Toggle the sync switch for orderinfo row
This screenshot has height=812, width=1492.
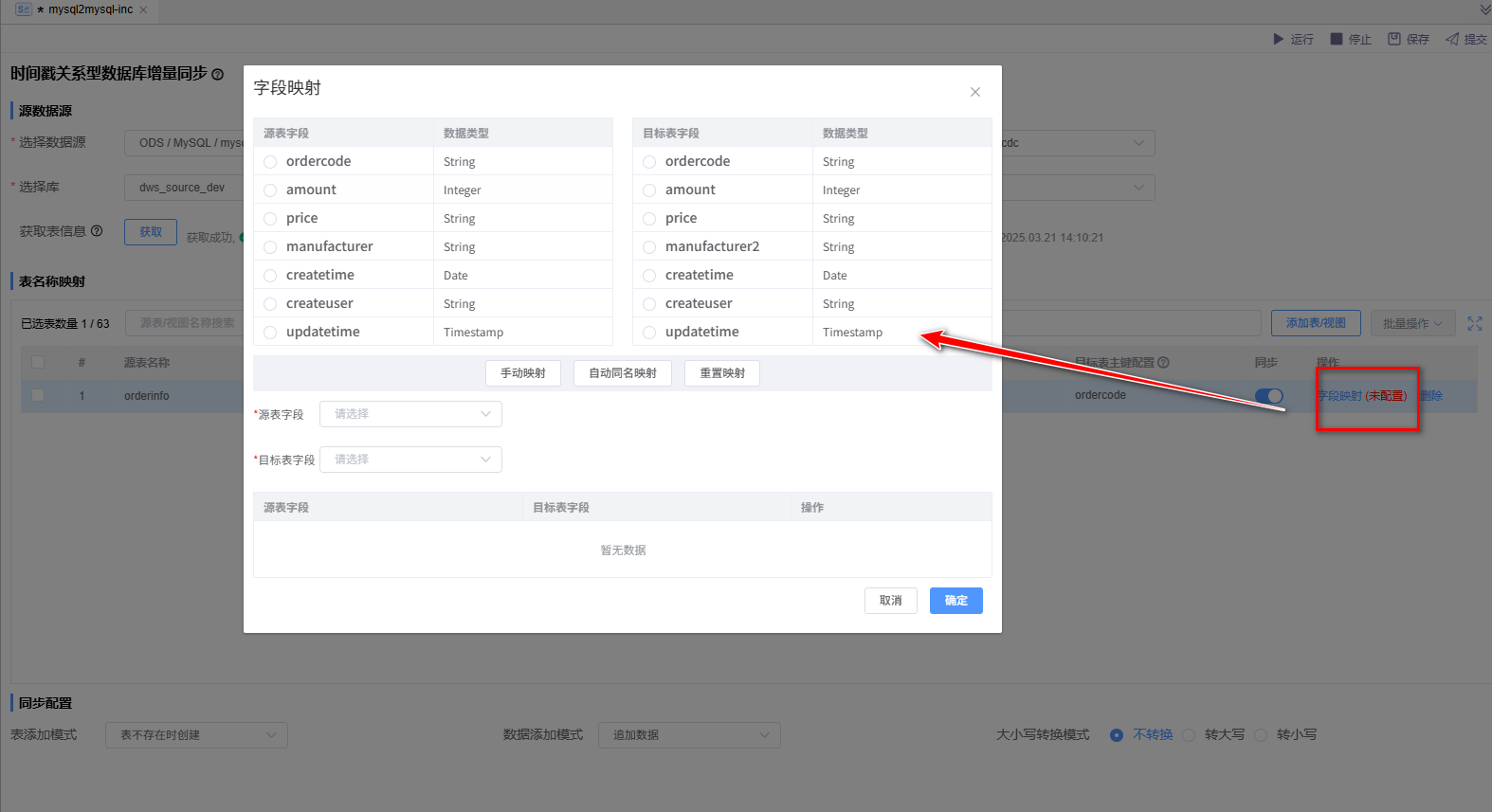tap(1267, 396)
